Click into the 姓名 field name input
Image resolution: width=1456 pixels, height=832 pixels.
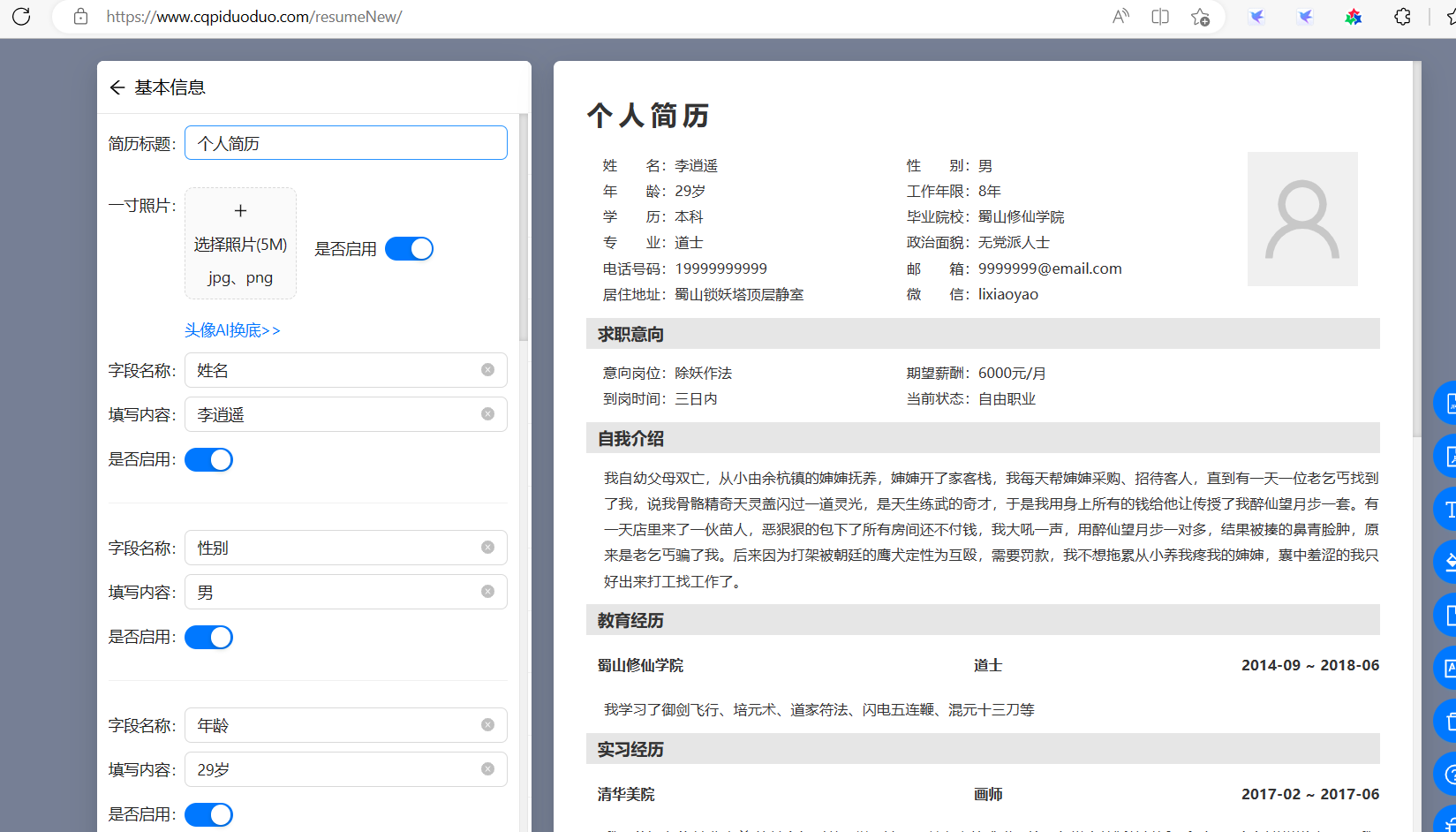(x=346, y=370)
